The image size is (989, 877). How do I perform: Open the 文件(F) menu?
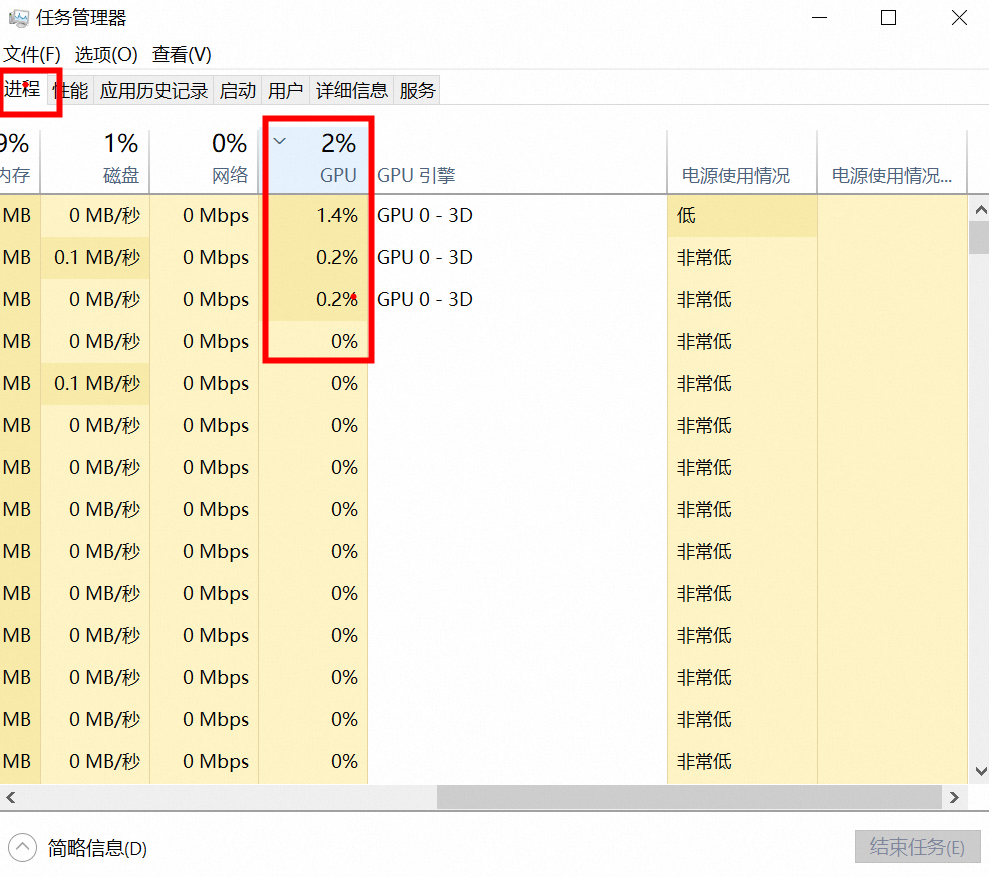32,54
